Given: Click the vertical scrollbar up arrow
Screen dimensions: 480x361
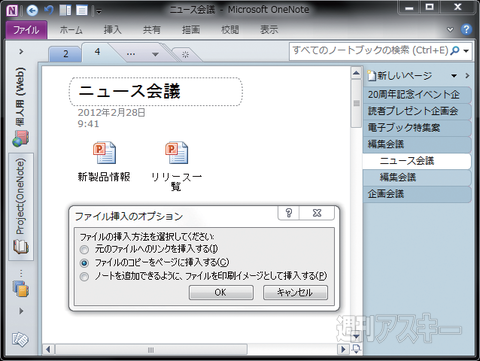Looking at the screenshot, I should pos(356,73).
